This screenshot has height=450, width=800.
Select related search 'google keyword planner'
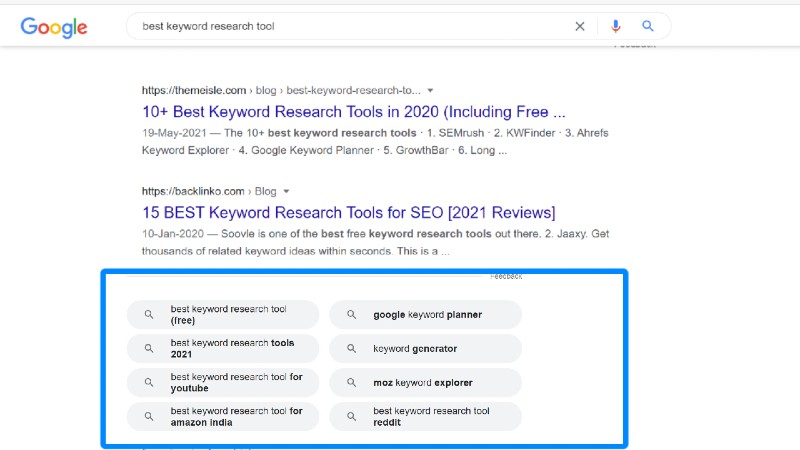[x=426, y=315]
